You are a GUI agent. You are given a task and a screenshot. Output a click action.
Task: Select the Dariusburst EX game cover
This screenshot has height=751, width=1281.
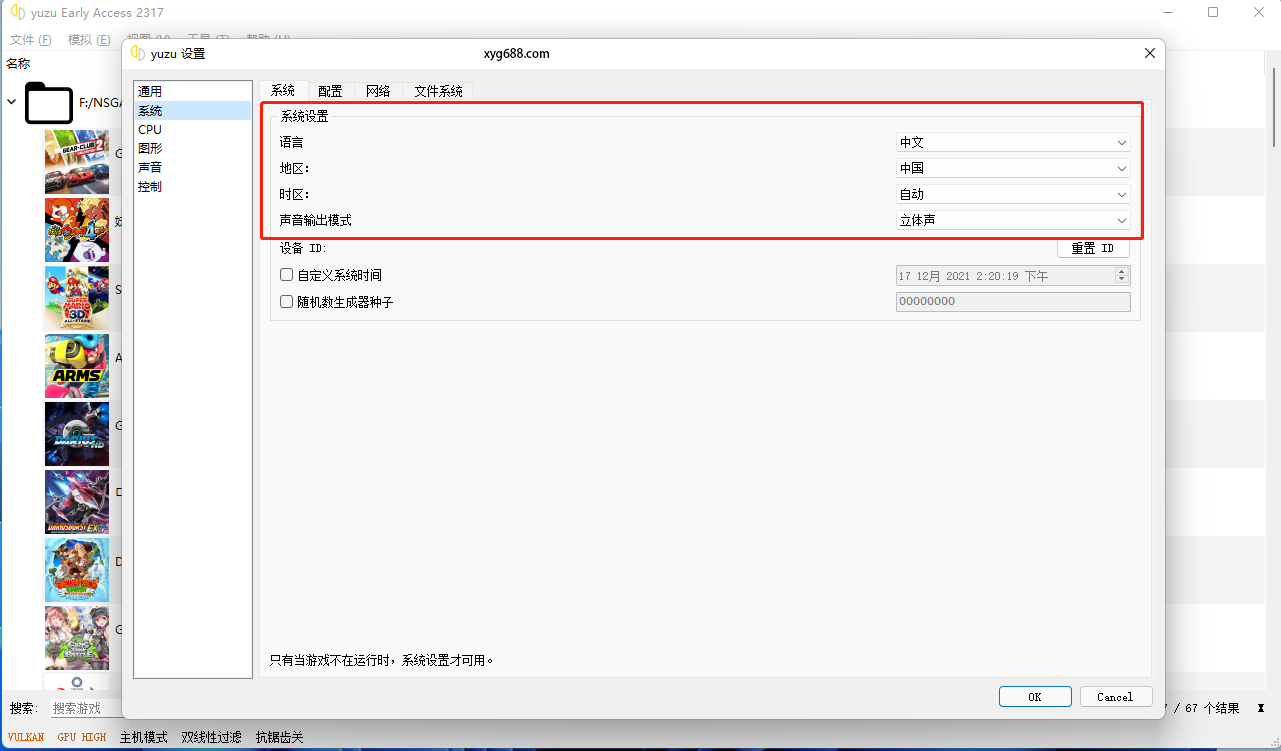click(x=77, y=502)
